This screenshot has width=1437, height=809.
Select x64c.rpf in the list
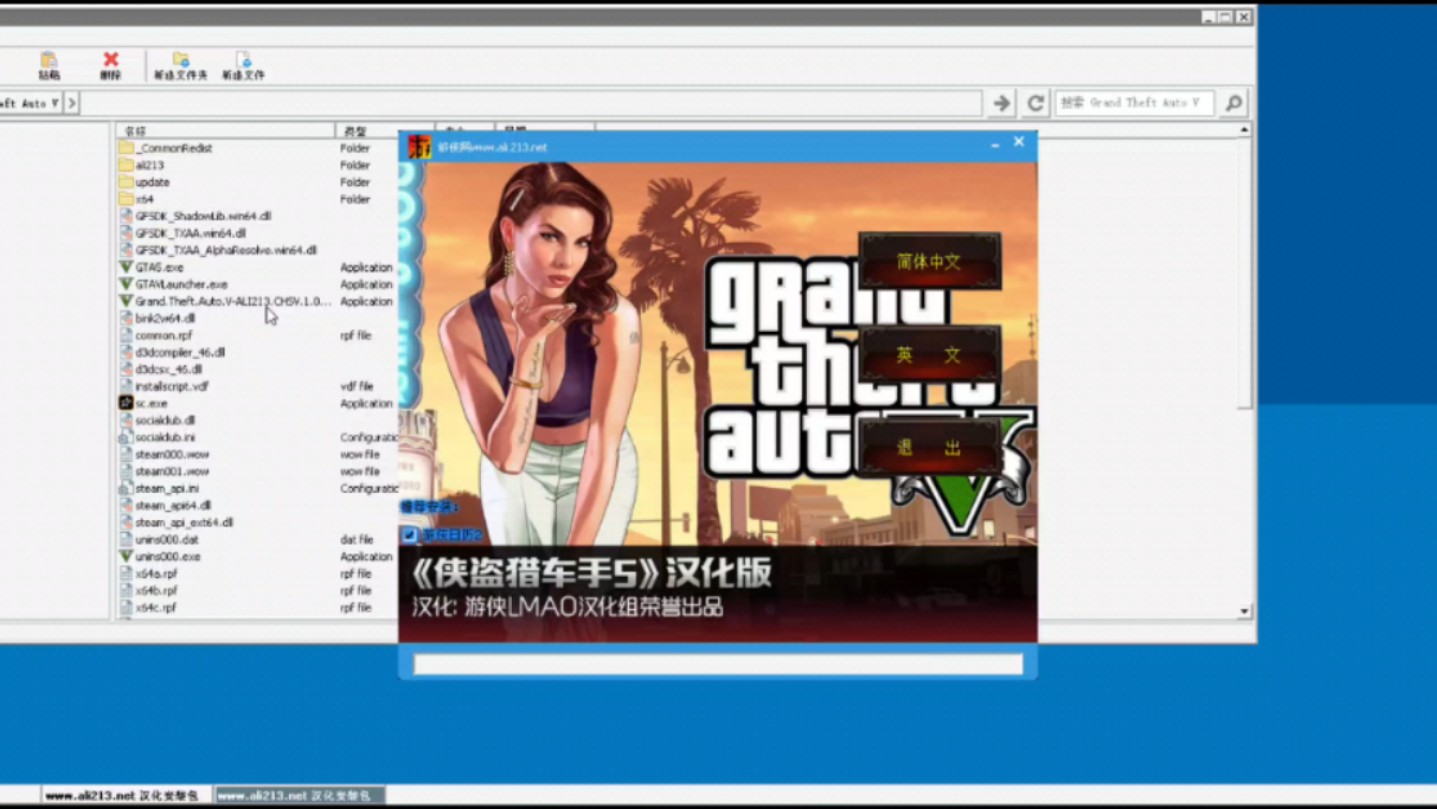click(156, 607)
